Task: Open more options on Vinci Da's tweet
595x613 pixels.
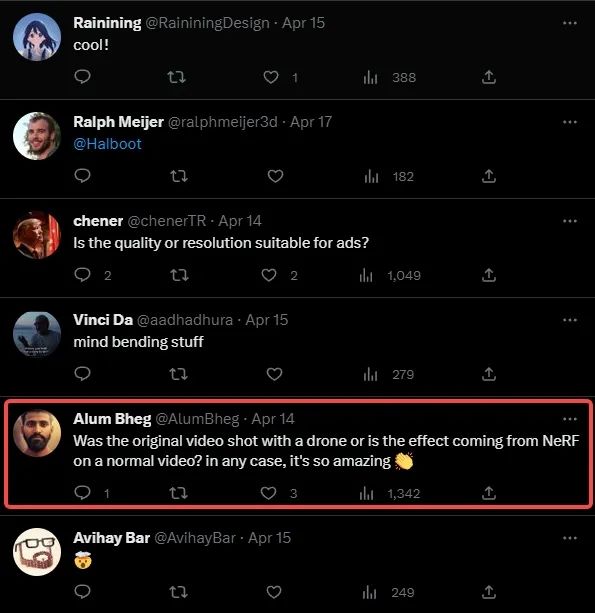Action: pyautogui.click(x=570, y=320)
